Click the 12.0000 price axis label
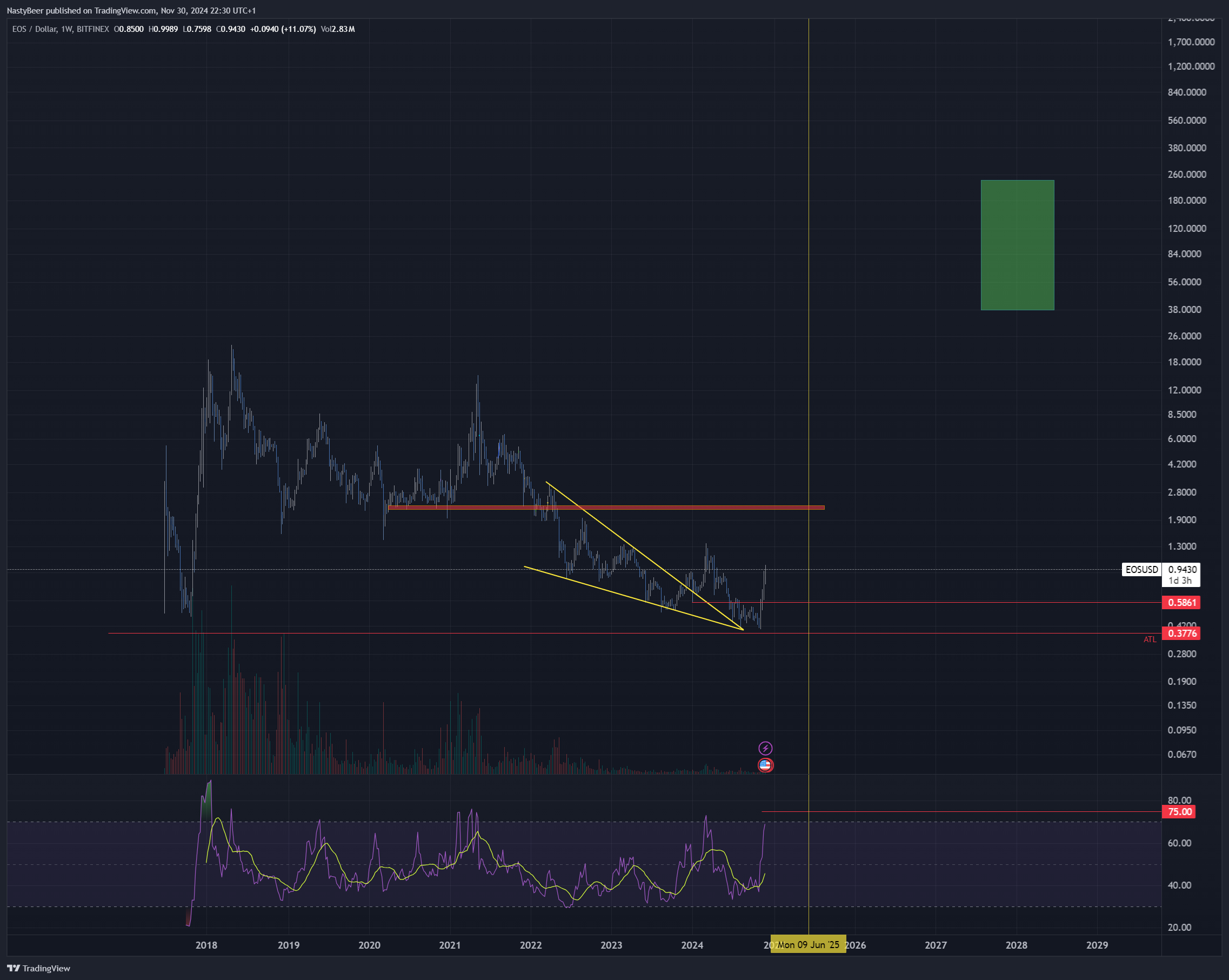The image size is (1229, 980). click(1185, 390)
